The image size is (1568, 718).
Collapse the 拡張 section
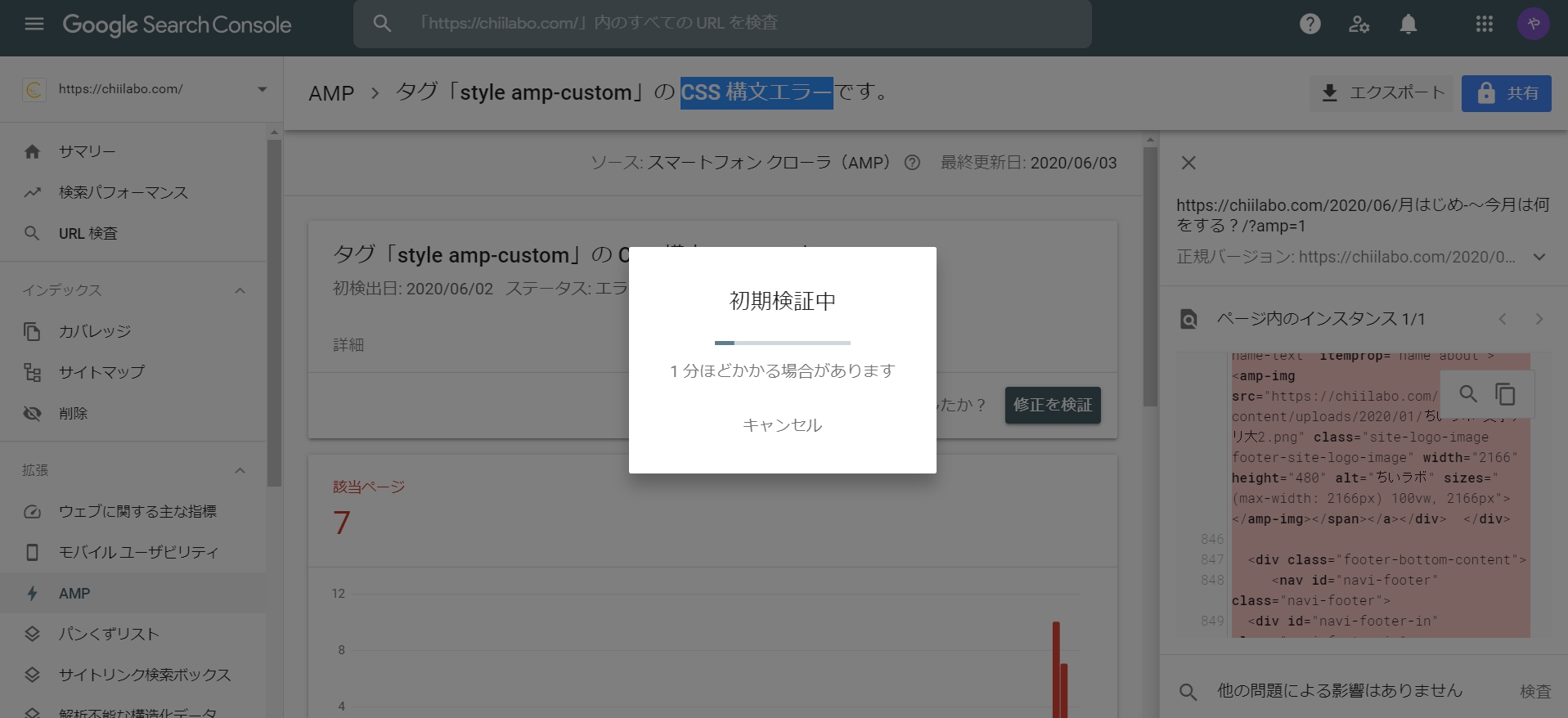pos(240,470)
